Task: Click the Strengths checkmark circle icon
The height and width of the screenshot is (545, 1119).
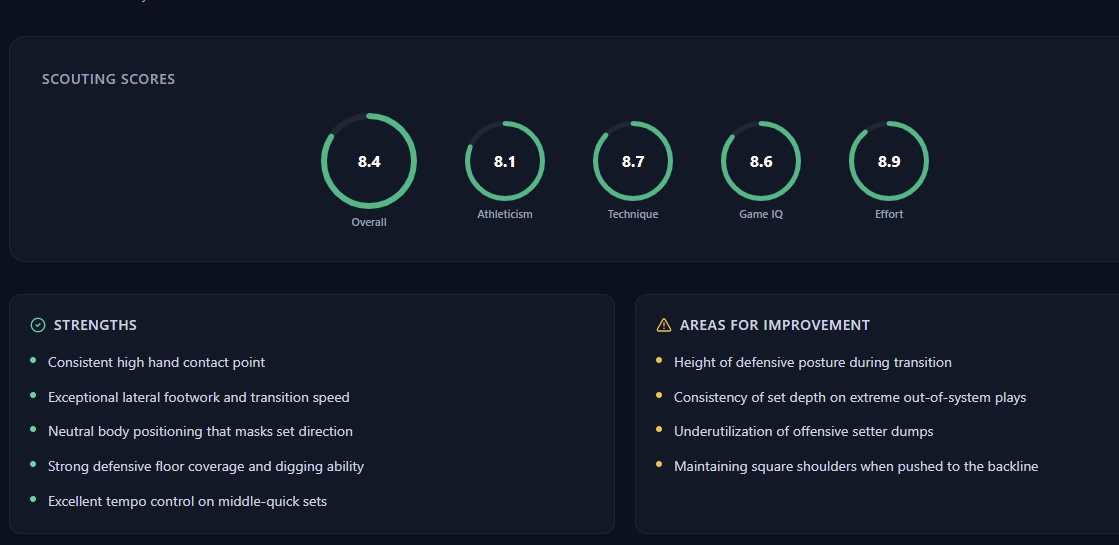Action: (x=38, y=325)
